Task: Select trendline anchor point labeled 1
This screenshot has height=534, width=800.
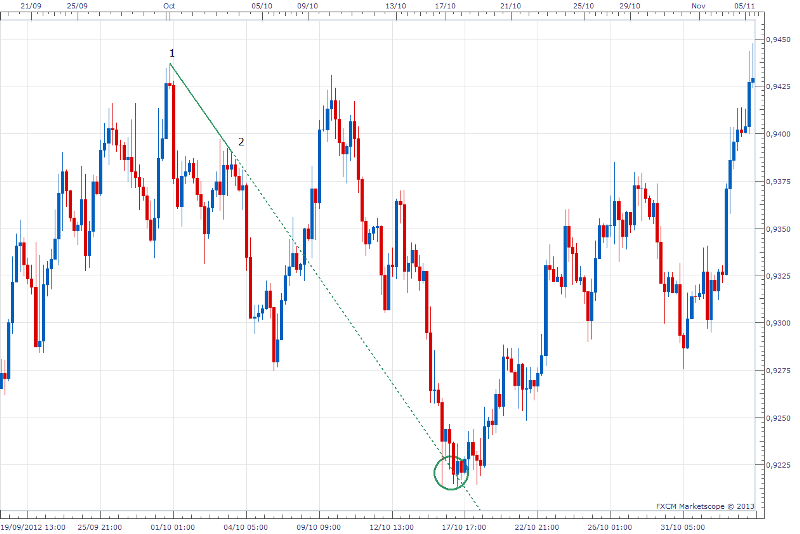Action: [171, 64]
